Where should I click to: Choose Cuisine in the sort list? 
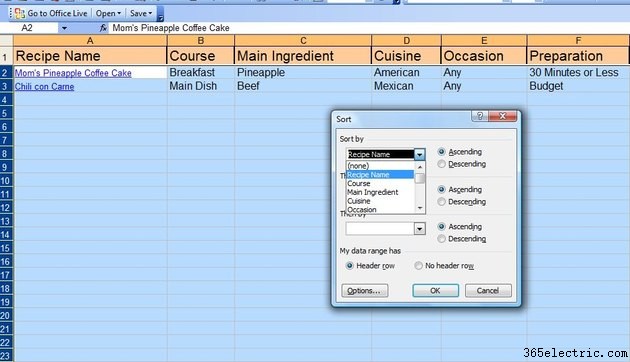click(x=380, y=201)
